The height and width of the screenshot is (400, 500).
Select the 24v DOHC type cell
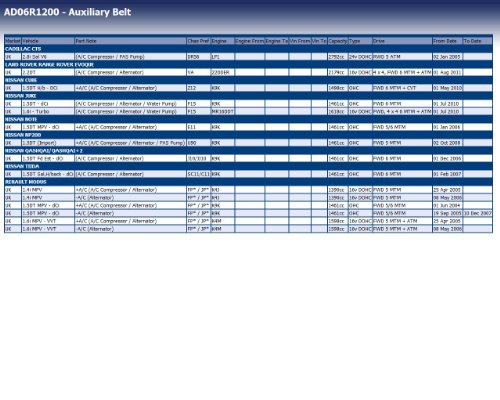[360, 57]
